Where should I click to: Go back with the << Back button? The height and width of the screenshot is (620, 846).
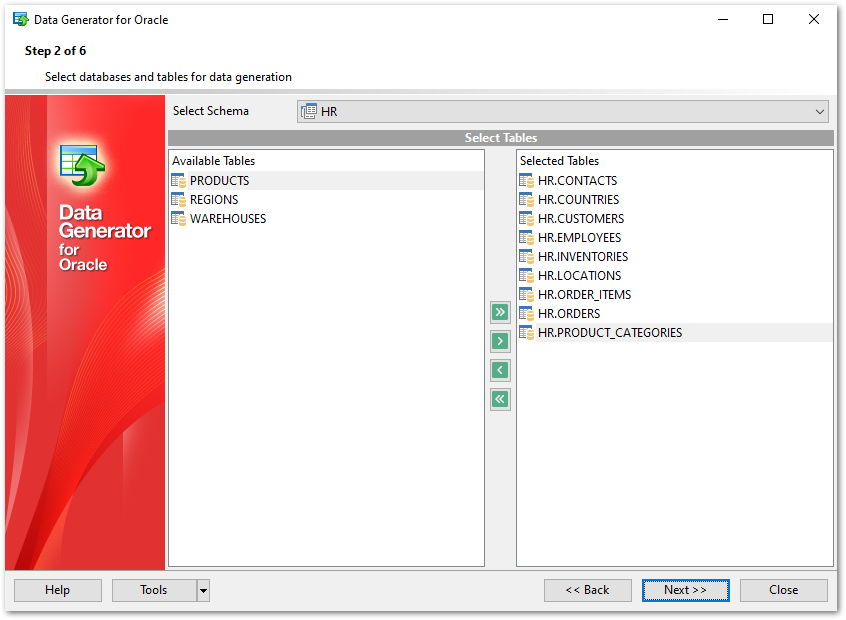click(x=588, y=590)
